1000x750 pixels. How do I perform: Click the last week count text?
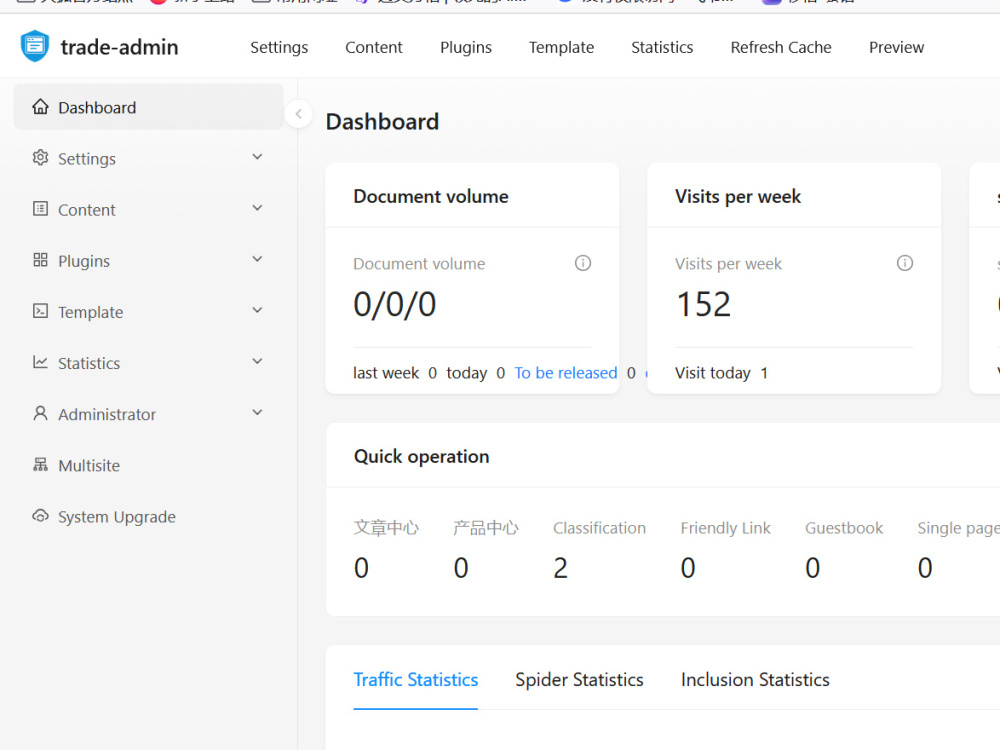pyautogui.click(x=395, y=372)
